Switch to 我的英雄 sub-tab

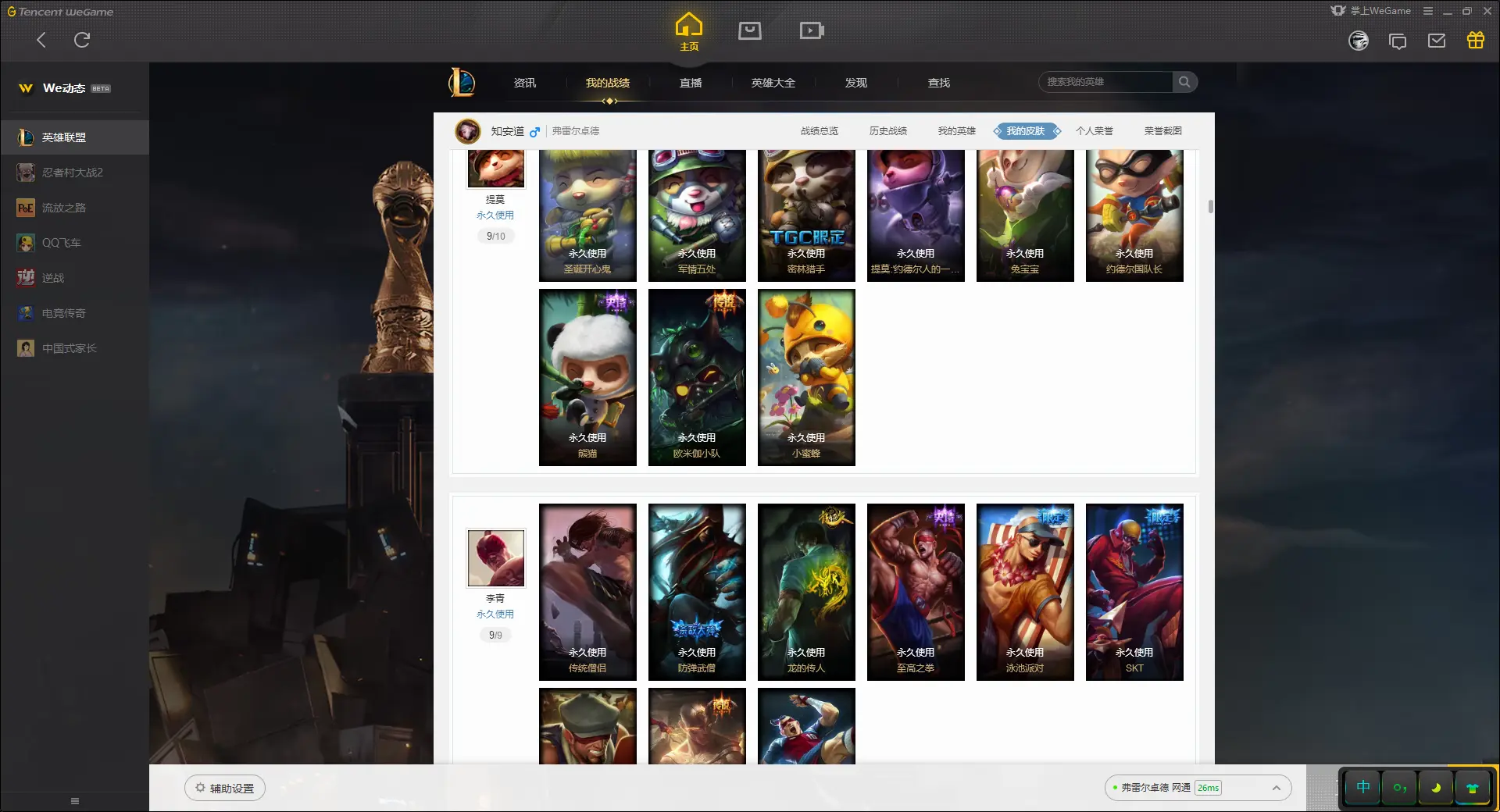point(957,131)
